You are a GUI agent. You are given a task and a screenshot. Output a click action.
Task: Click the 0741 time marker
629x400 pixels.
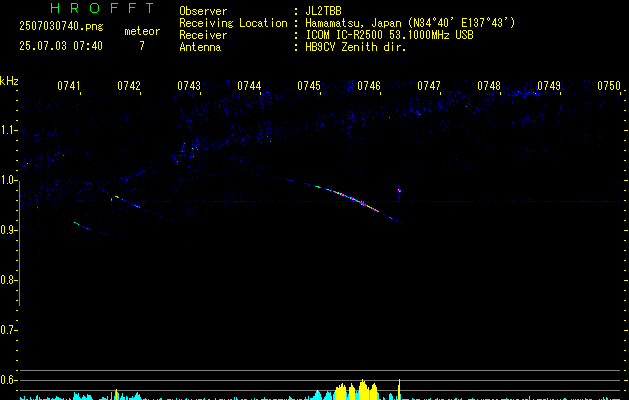pos(69,86)
